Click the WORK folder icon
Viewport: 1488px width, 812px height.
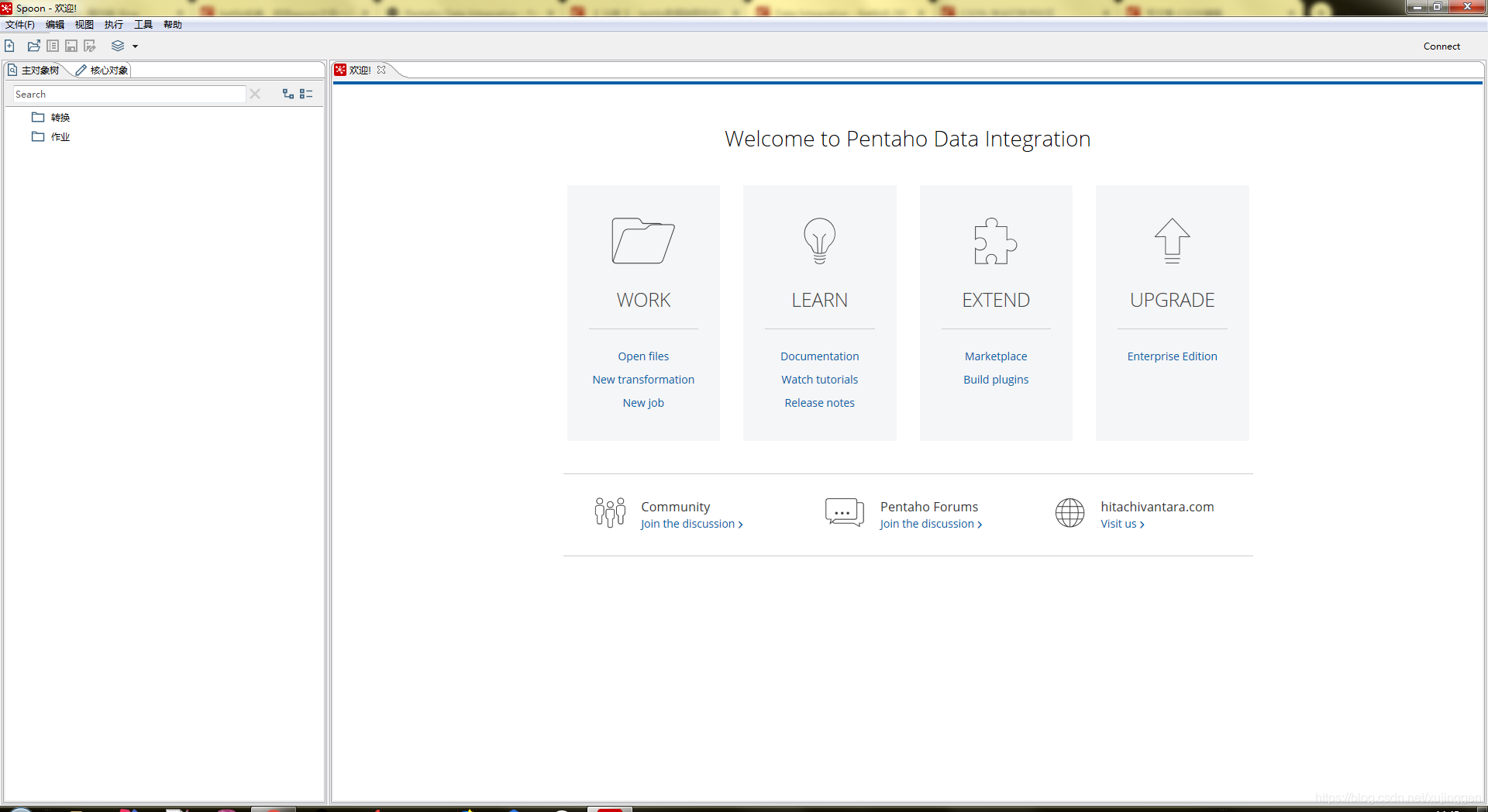pos(643,241)
